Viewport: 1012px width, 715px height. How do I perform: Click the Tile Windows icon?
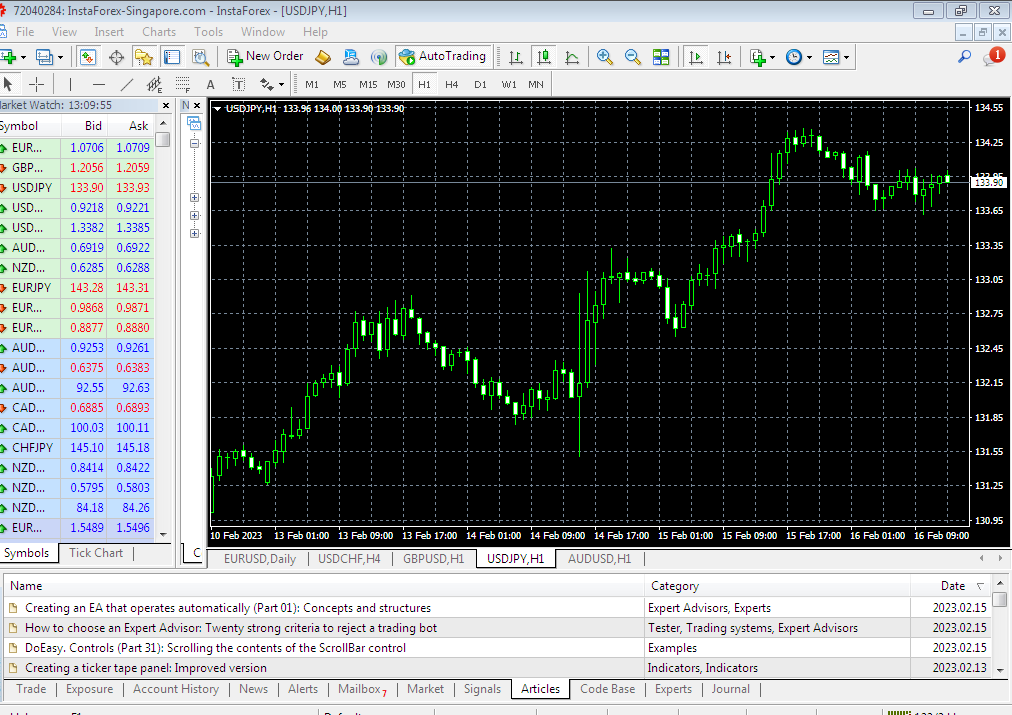pyautogui.click(x=661, y=57)
